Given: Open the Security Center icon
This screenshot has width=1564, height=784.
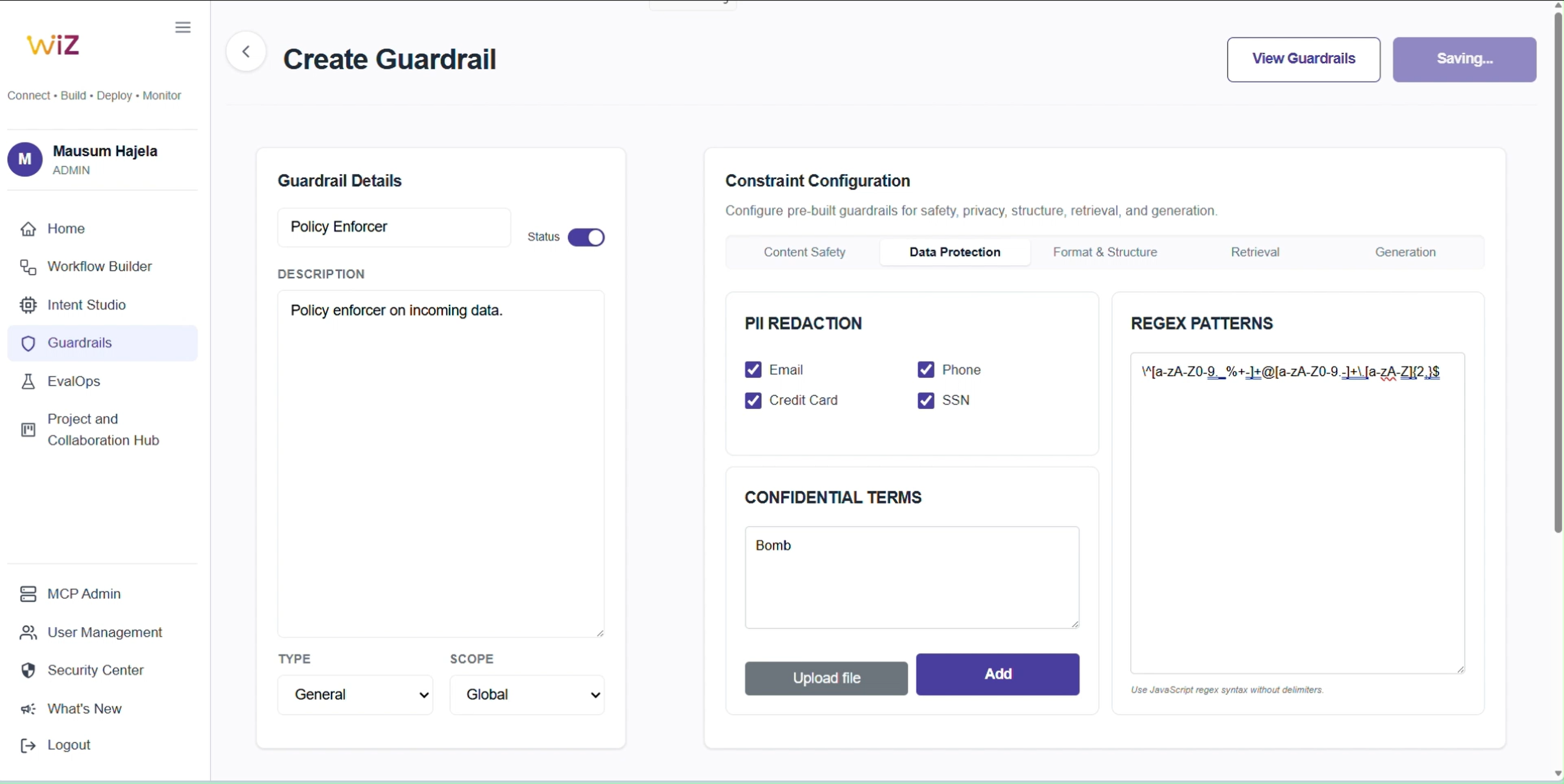Looking at the screenshot, I should tap(28, 670).
